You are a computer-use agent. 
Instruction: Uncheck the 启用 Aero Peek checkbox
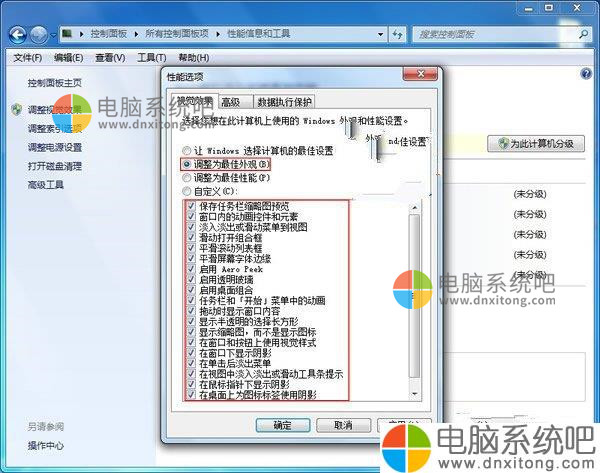pyautogui.click(x=192, y=270)
